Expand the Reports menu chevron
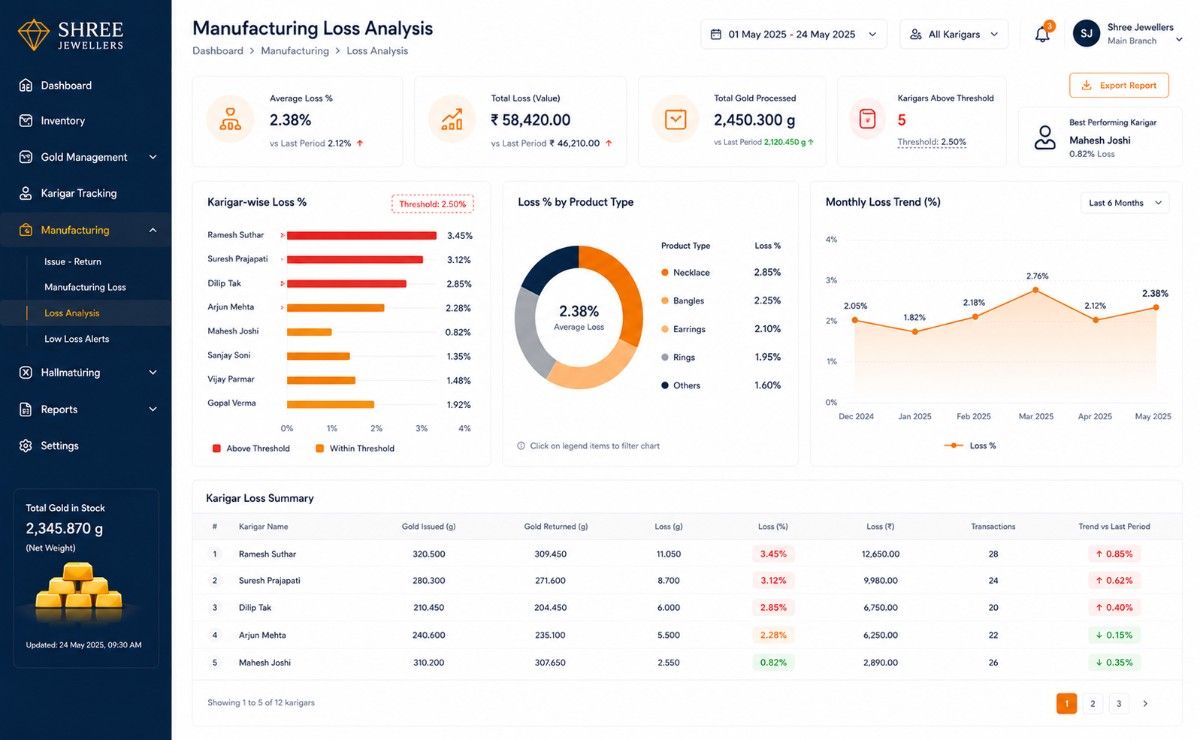The width and height of the screenshot is (1200, 740). point(153,409)
